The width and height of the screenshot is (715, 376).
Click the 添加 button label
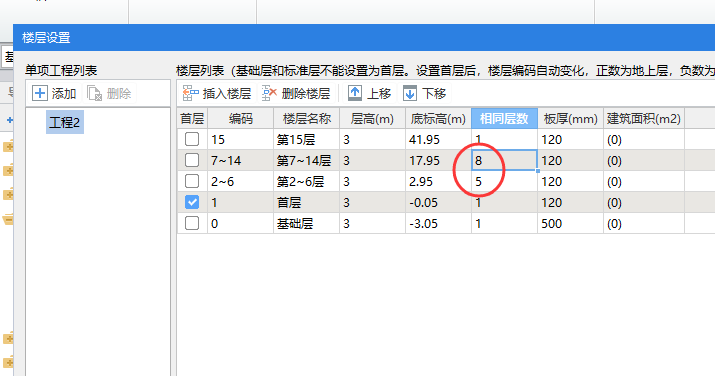[64, 93]
